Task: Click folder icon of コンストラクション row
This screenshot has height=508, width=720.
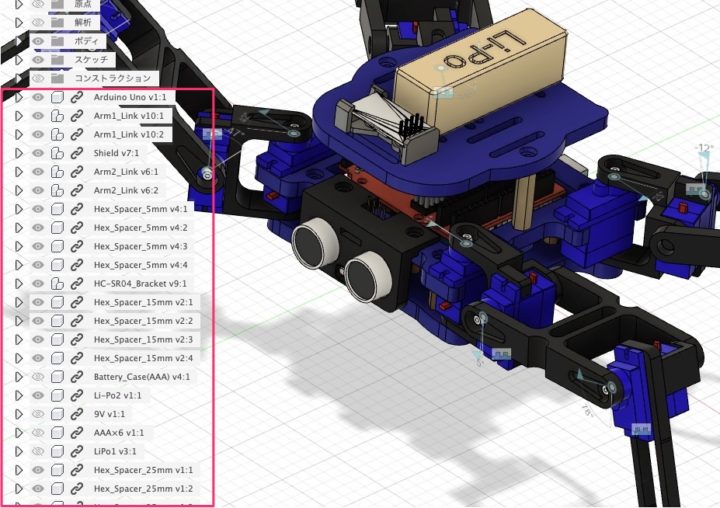Action: (59, 78)
